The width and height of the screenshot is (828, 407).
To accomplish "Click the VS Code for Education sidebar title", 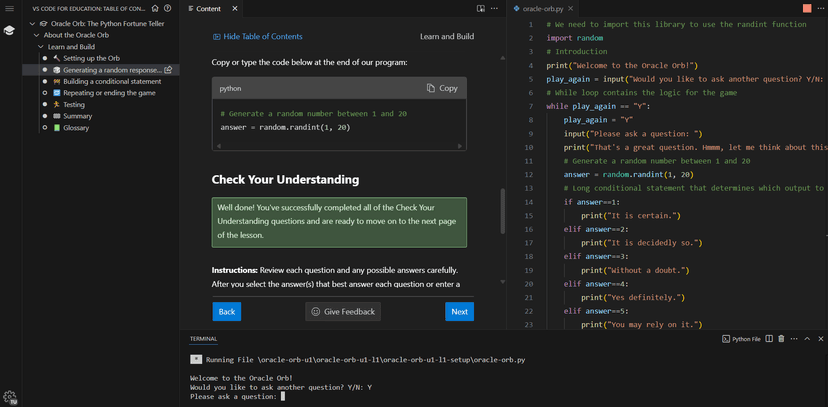I will coord(89,8).
